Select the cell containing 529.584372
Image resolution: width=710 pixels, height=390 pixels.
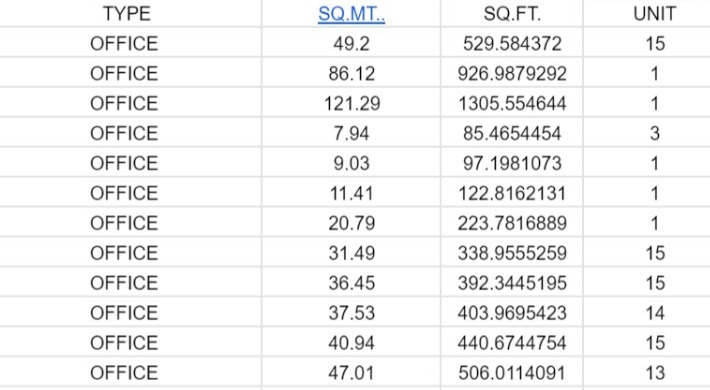[x=512, y=43]
